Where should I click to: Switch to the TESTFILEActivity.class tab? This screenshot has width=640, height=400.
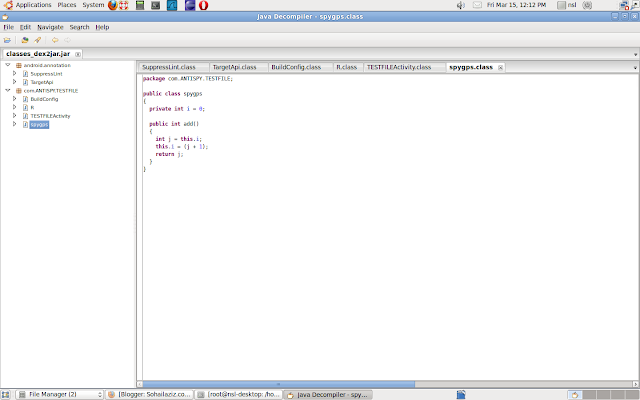click(404, 67)
